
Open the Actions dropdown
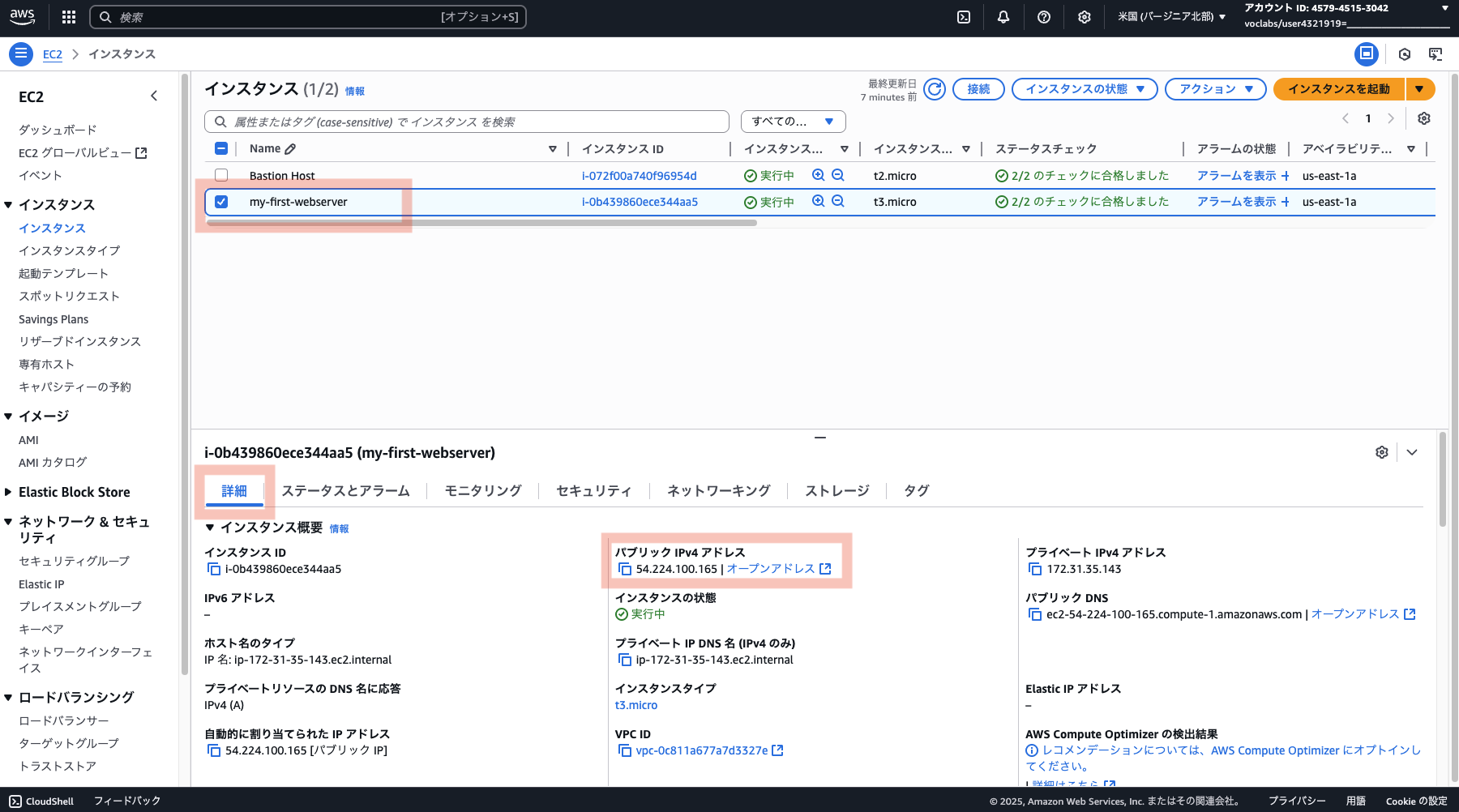click(x=1216, y=89)
